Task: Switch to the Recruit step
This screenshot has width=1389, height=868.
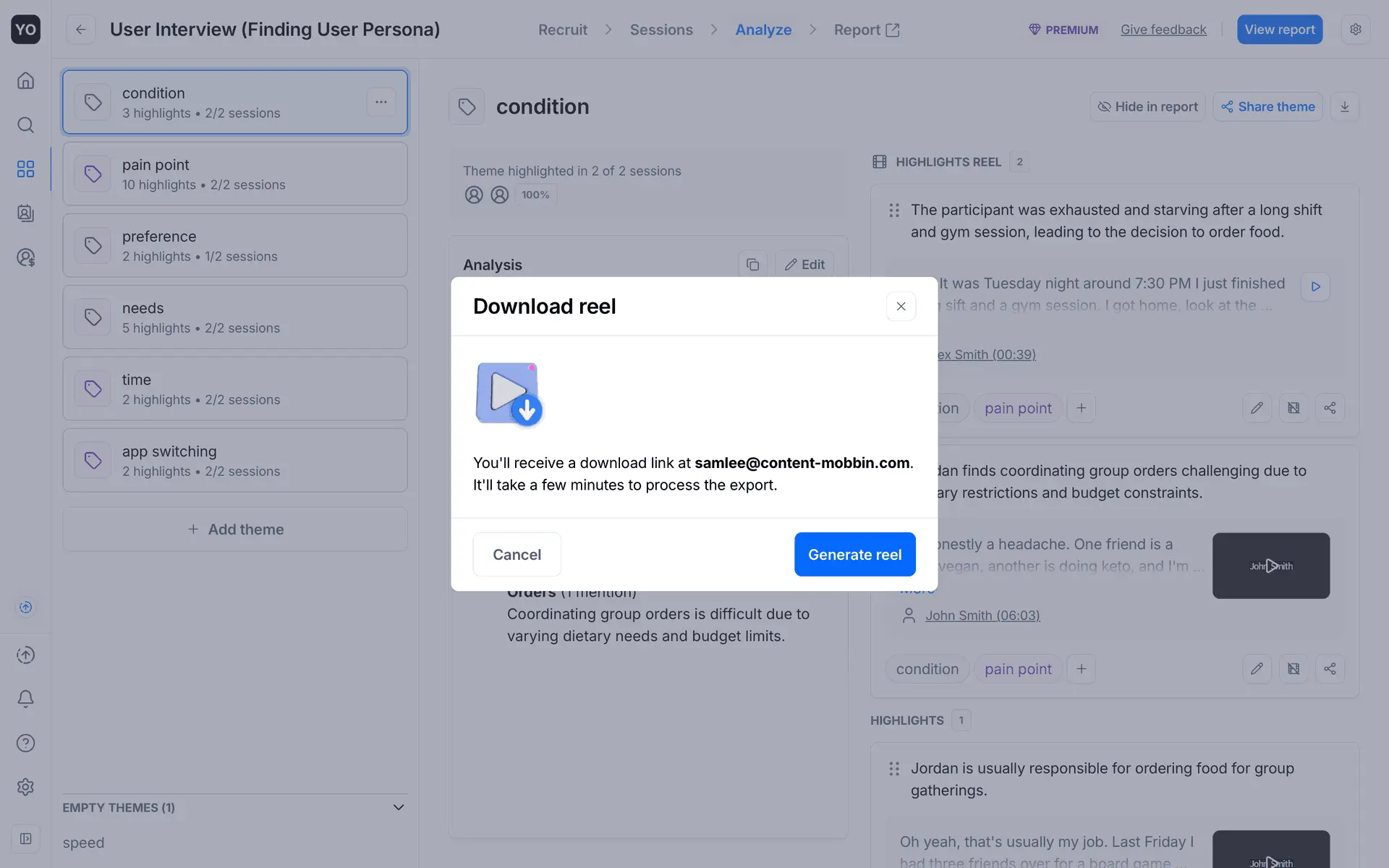Action: 562,30
